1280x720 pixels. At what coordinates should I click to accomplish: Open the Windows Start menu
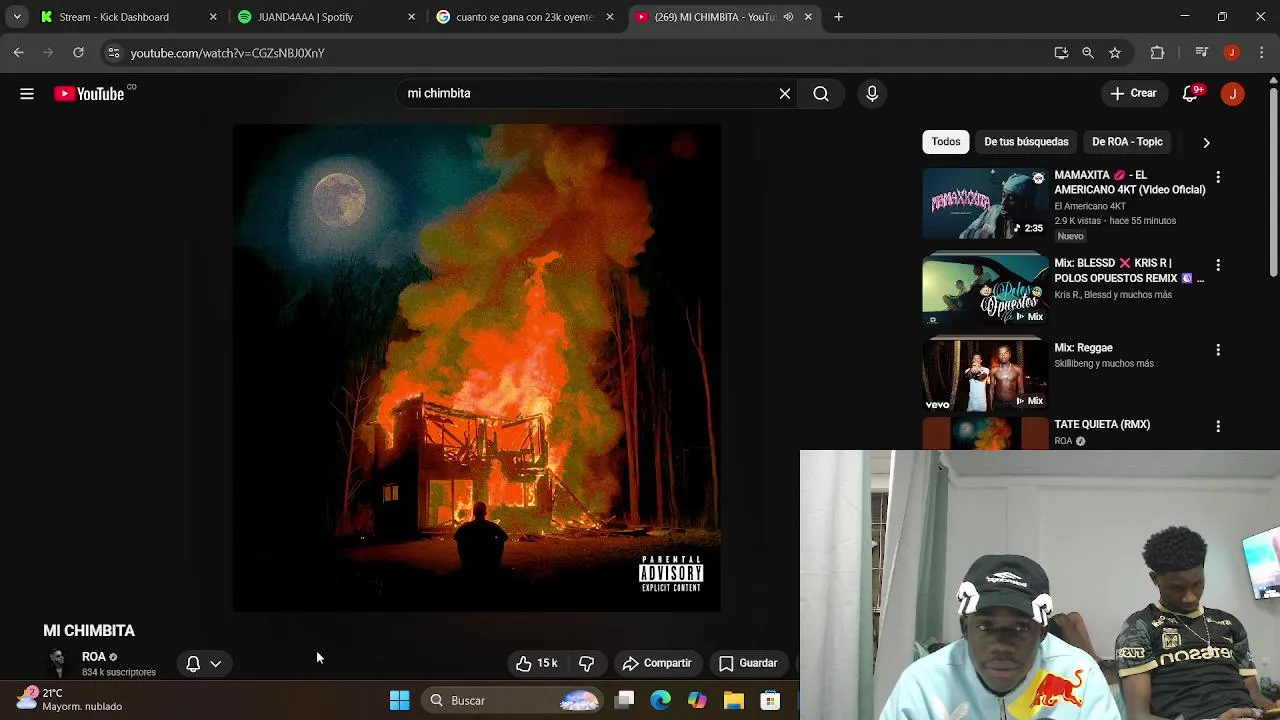coord(399,701)
